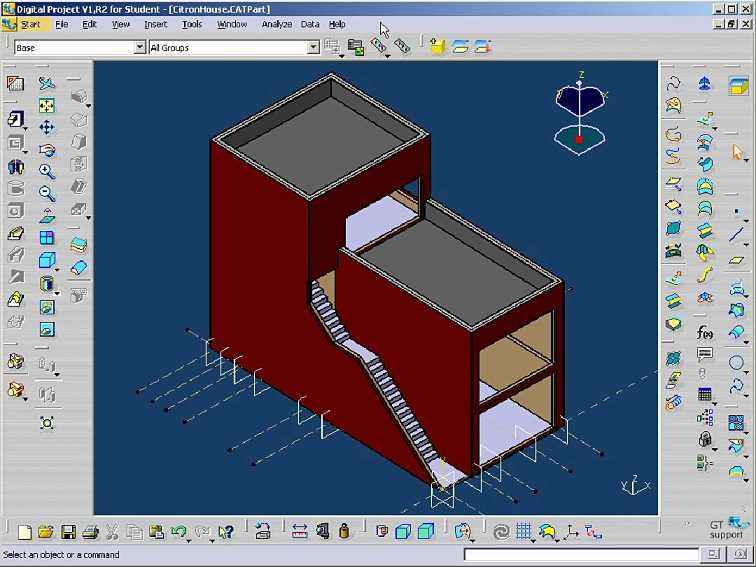Image resolution: width=756 pixels, height=567 pixels.
Task: Click the Multi-View four-pane icon
Action: coord(47,238)
